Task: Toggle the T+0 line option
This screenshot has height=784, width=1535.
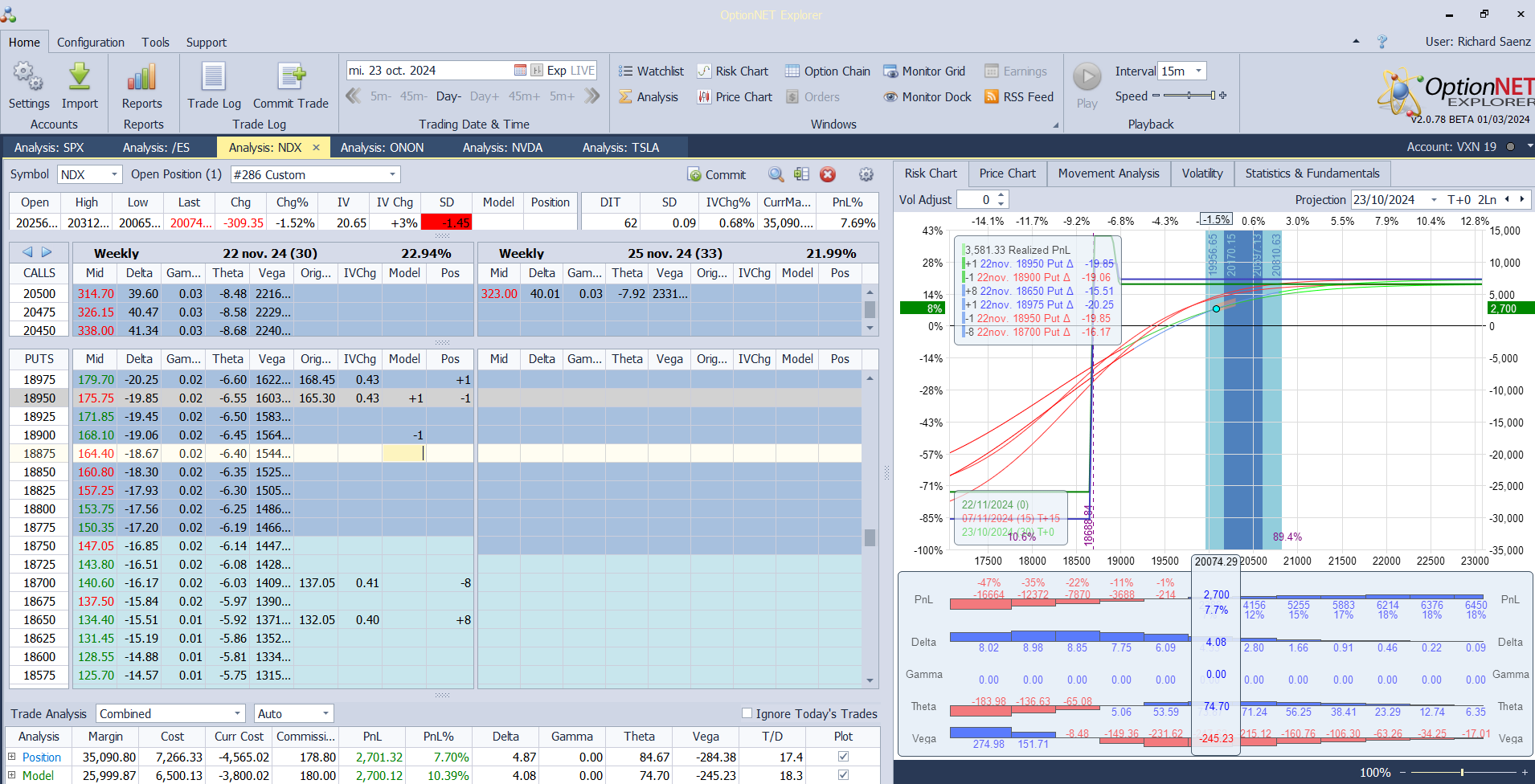Action: 1459,199
